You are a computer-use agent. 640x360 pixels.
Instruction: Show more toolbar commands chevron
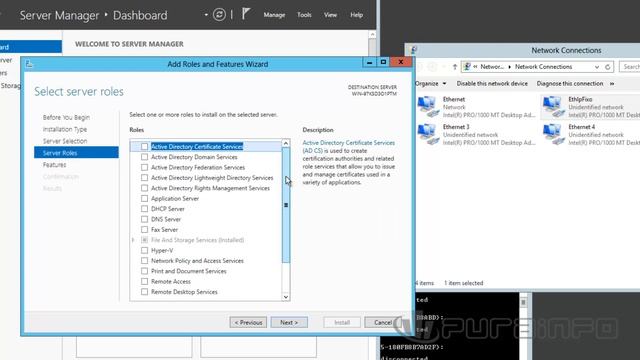612,83
